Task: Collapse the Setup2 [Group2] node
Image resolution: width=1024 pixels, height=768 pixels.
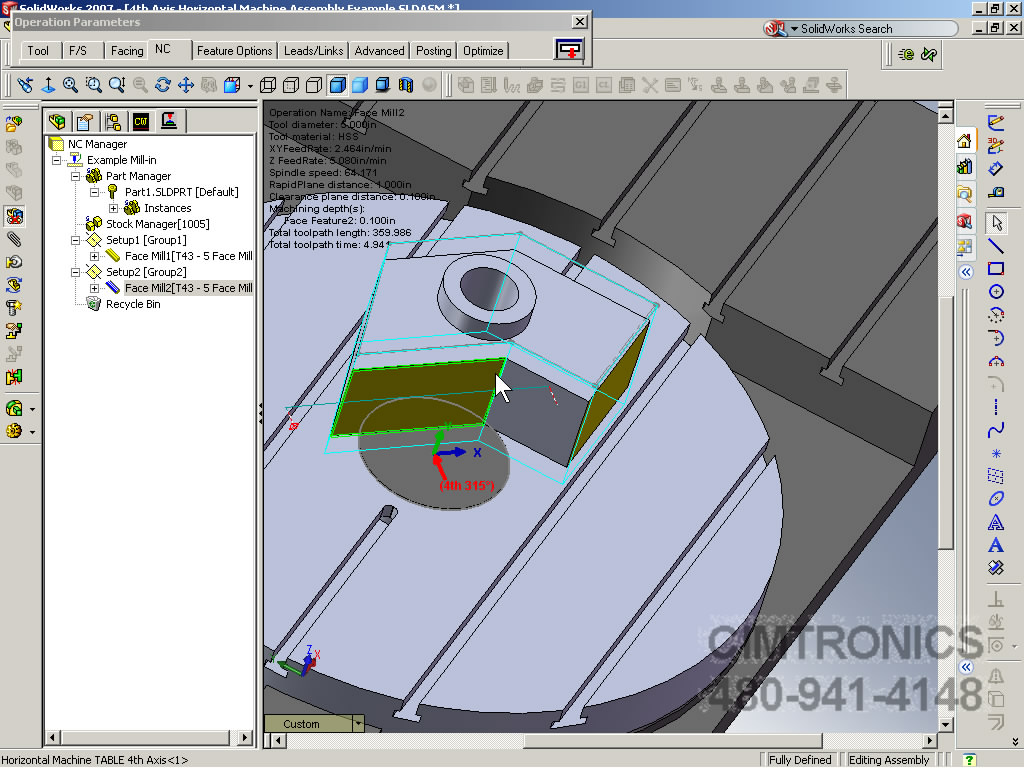Action: pos(76,272)
